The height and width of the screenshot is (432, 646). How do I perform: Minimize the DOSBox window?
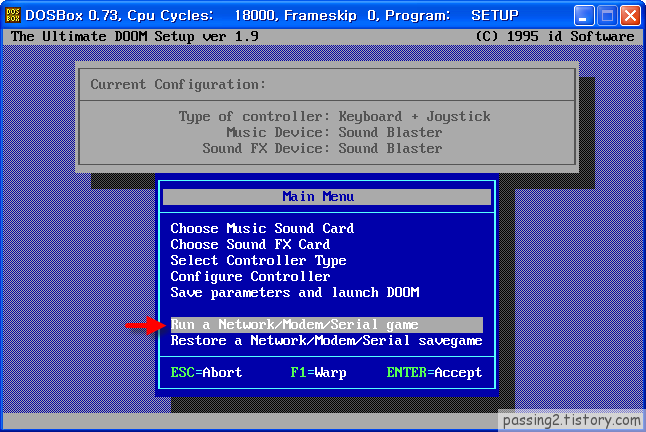pyautogui.click(x=584, y=16)
